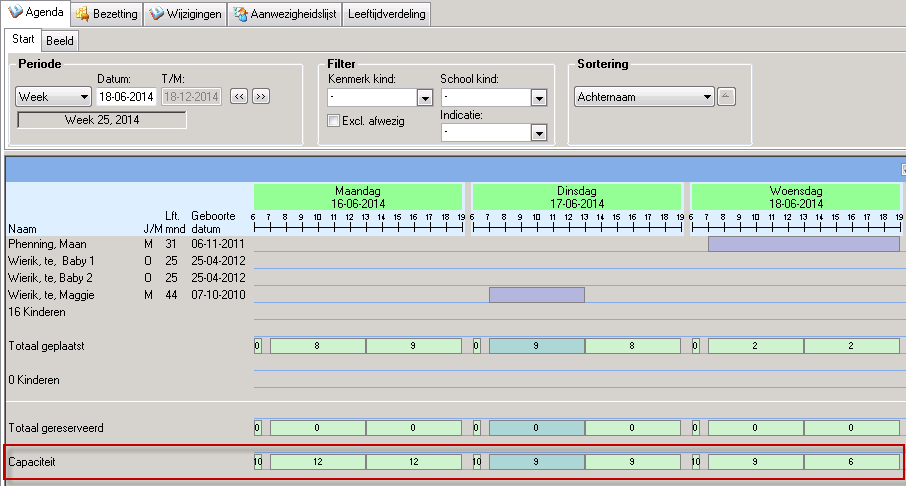906x486 pixels.
Task: Go to previous period with << button
Action: (x=239, y=96)
